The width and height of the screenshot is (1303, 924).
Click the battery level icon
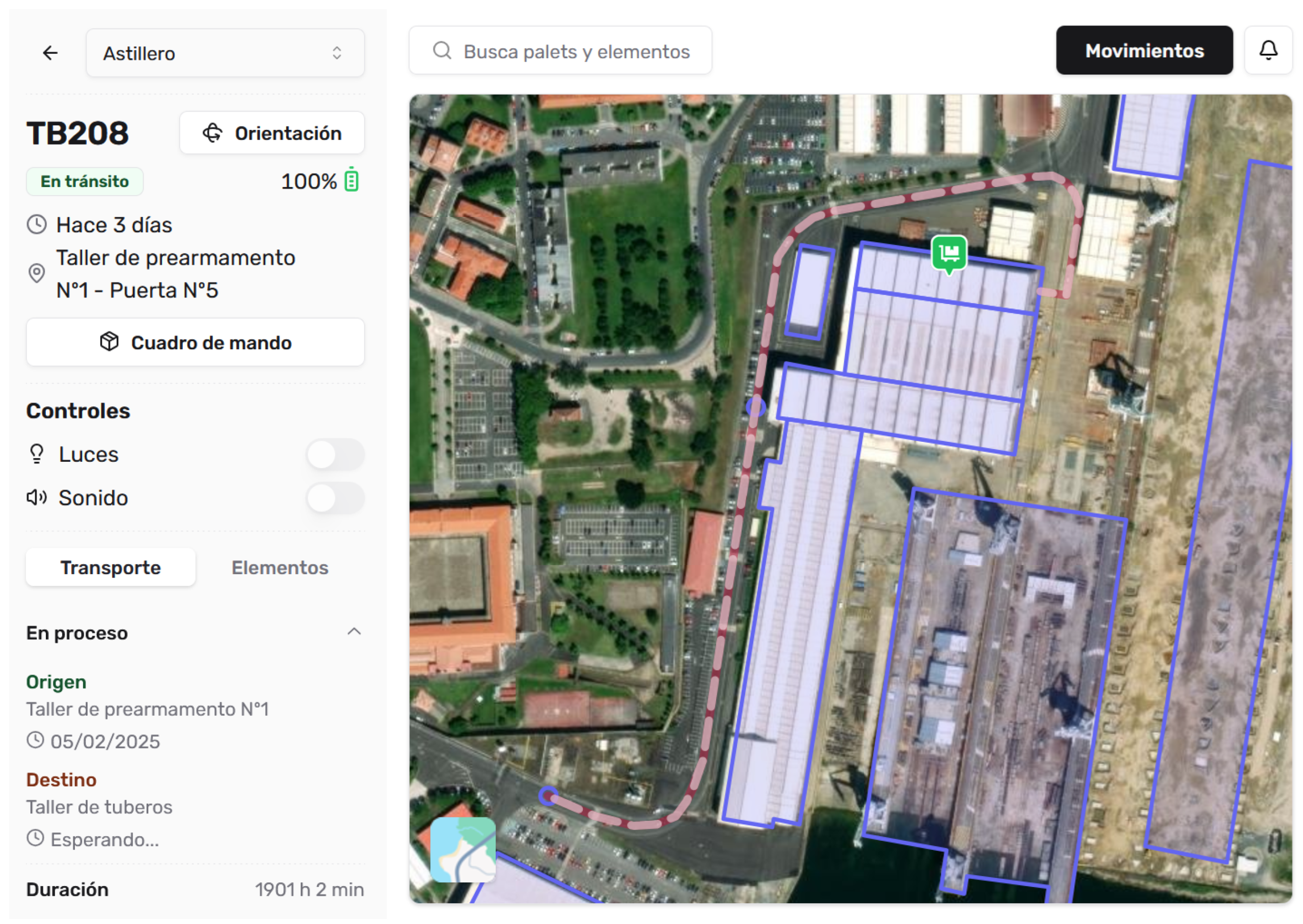[351, 180]
